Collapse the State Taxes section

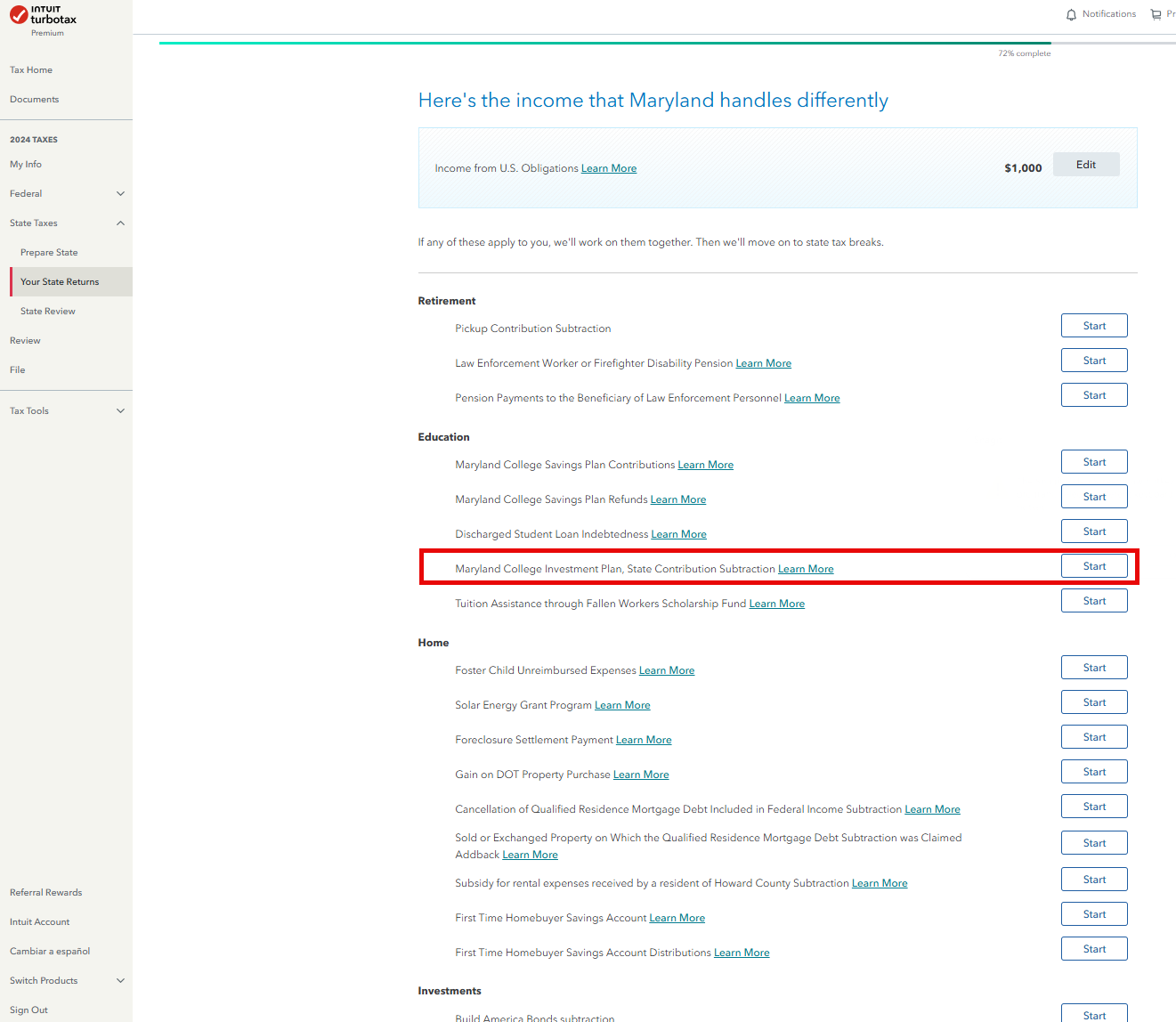tap(120, 223)
